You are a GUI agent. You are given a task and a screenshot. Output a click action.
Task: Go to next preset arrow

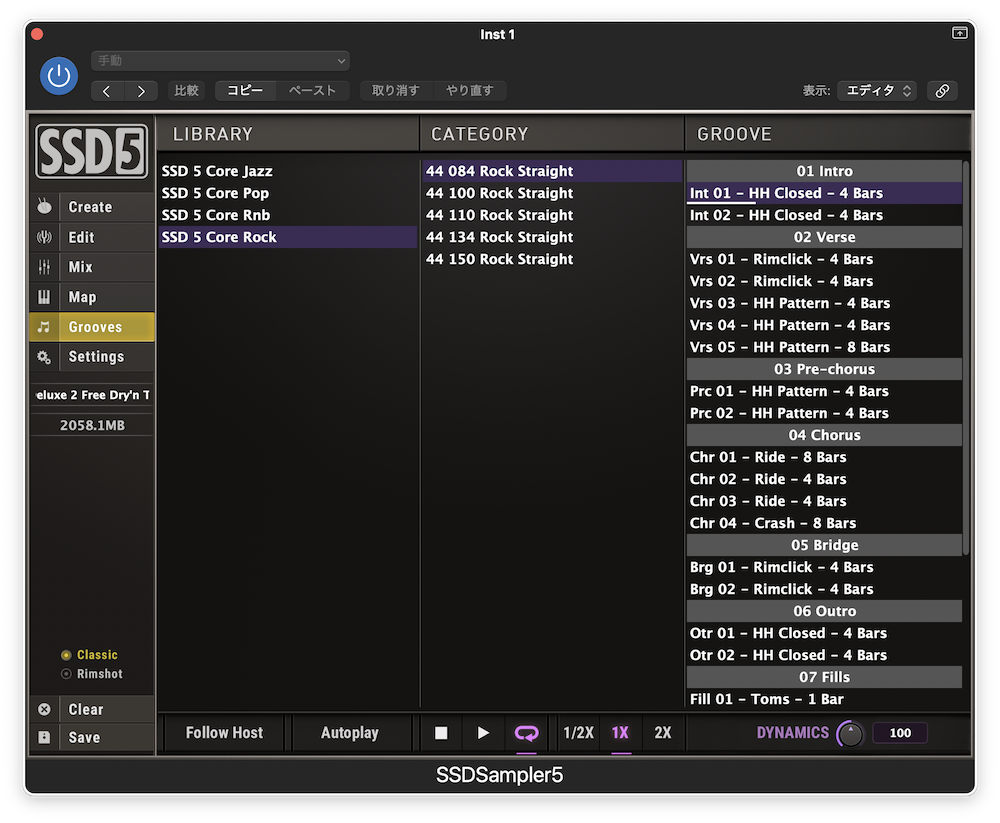click(141, 91)
